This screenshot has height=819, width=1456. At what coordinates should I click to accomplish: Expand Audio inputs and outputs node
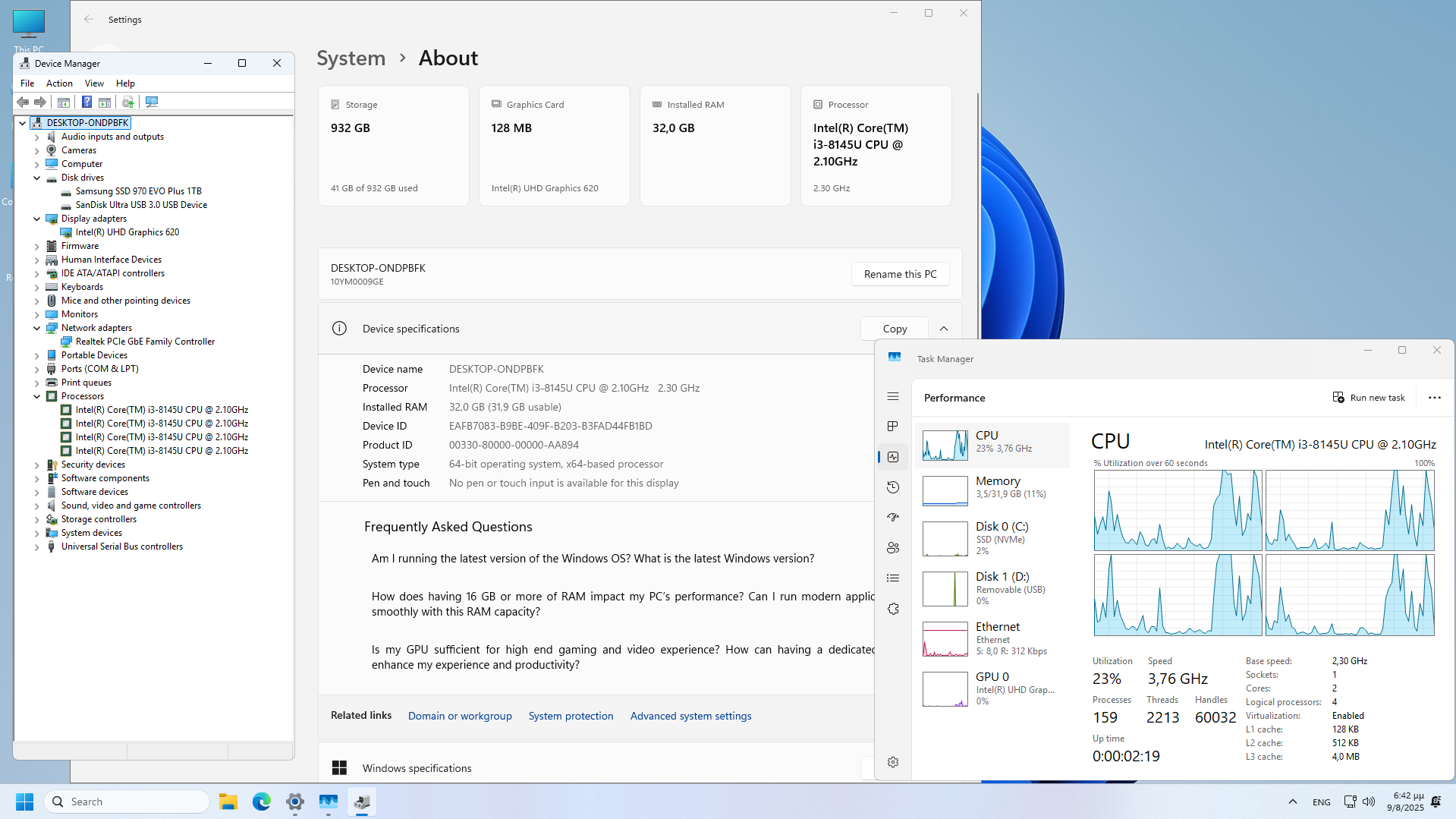pos(36,137)
